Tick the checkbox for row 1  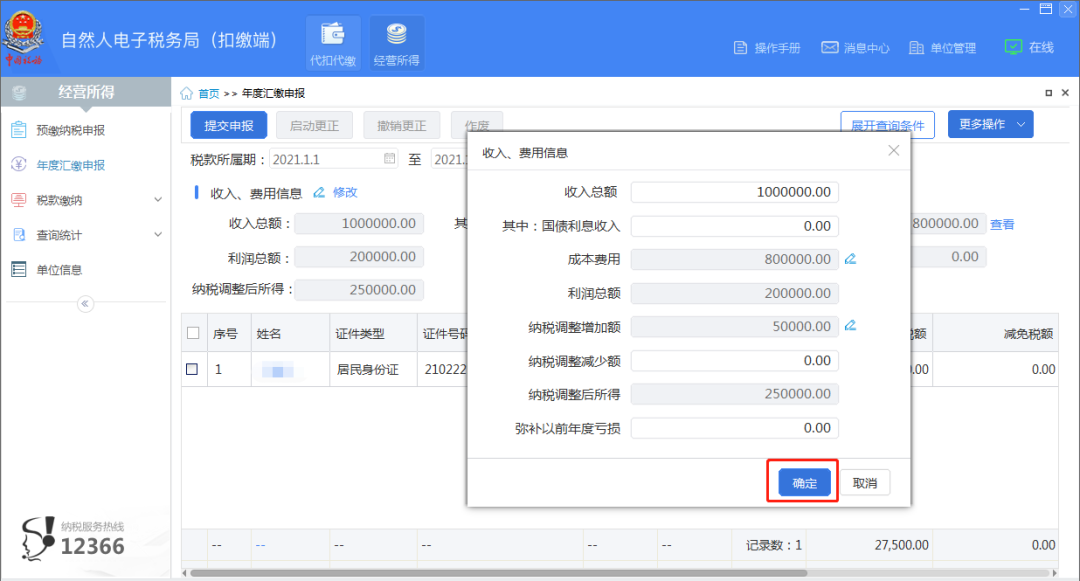pyautogui.click(x=192, y=369)
